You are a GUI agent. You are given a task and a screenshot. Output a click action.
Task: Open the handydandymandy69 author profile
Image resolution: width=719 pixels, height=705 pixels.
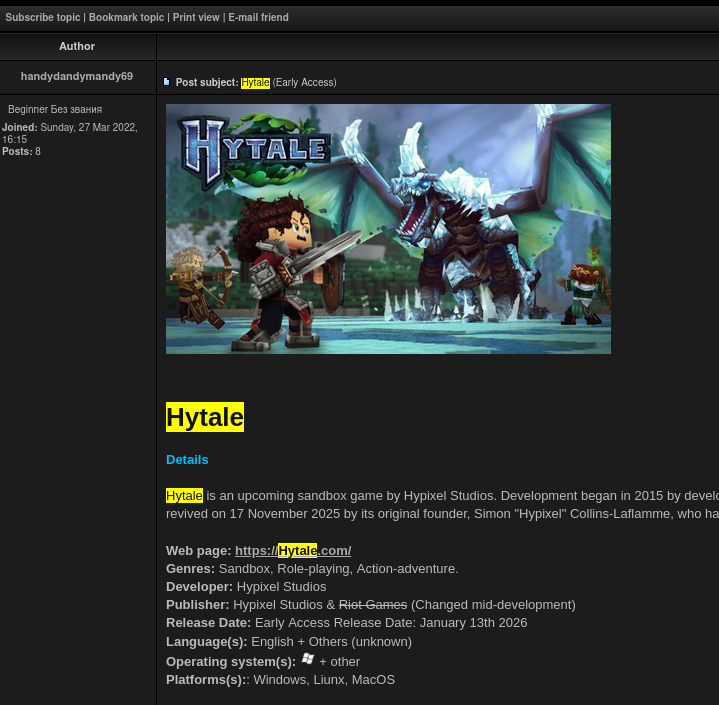[x=77, y=76]
